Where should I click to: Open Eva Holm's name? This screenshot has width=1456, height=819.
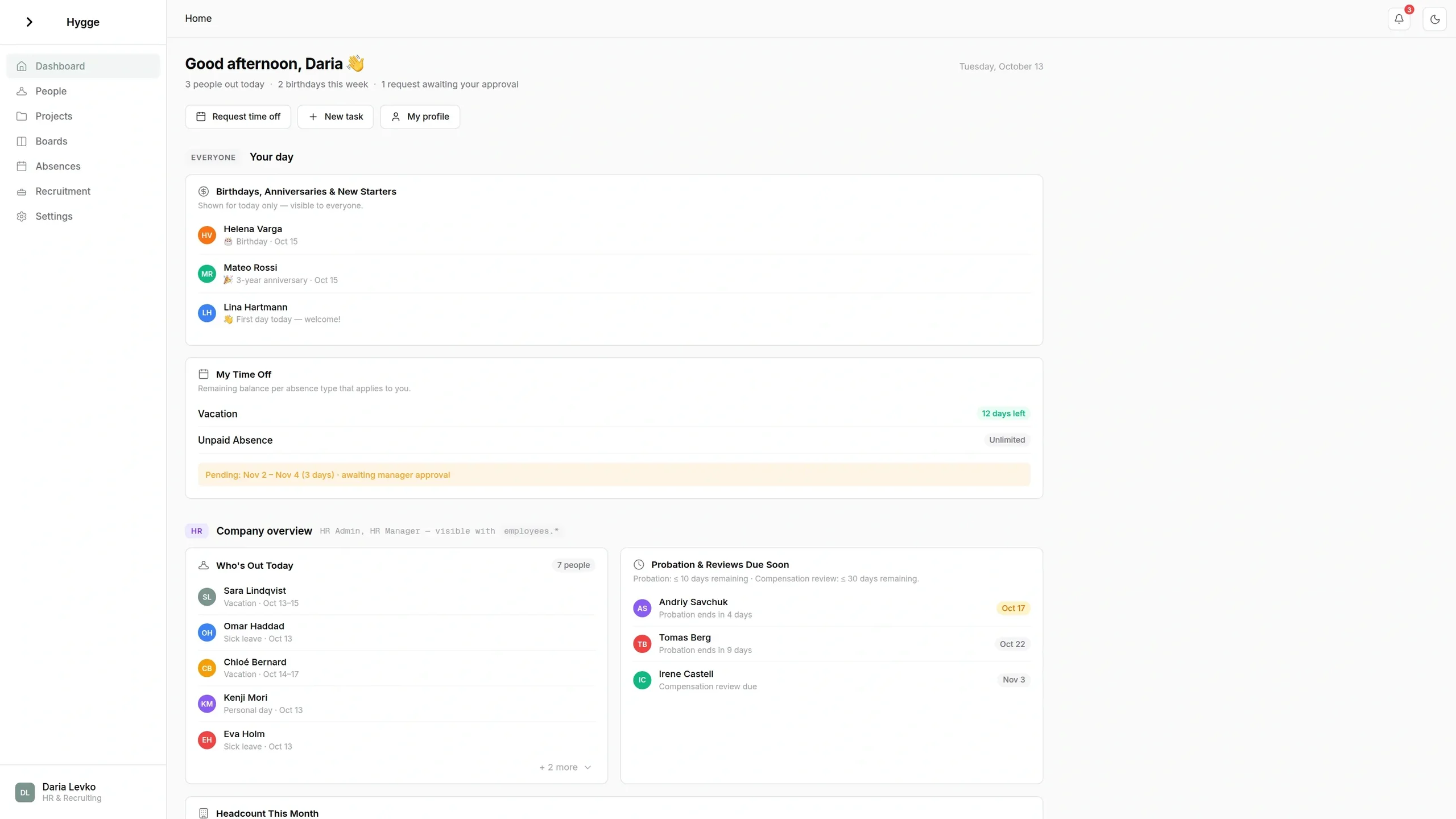(x=244, y=734)
